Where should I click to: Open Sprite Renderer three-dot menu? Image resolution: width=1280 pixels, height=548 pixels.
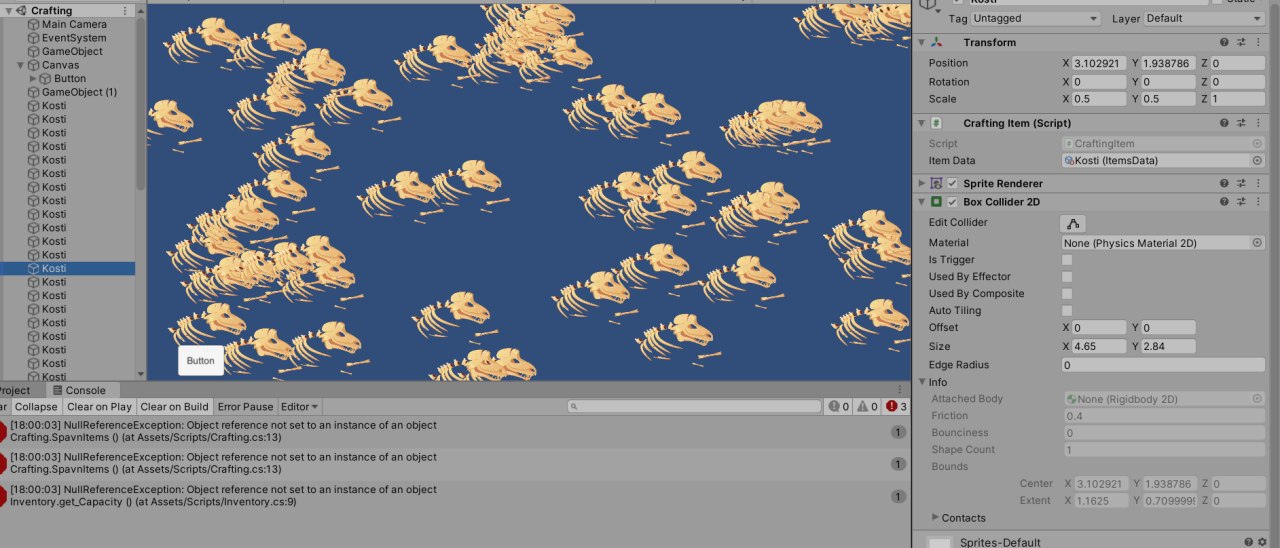(x=1257, y=184)
